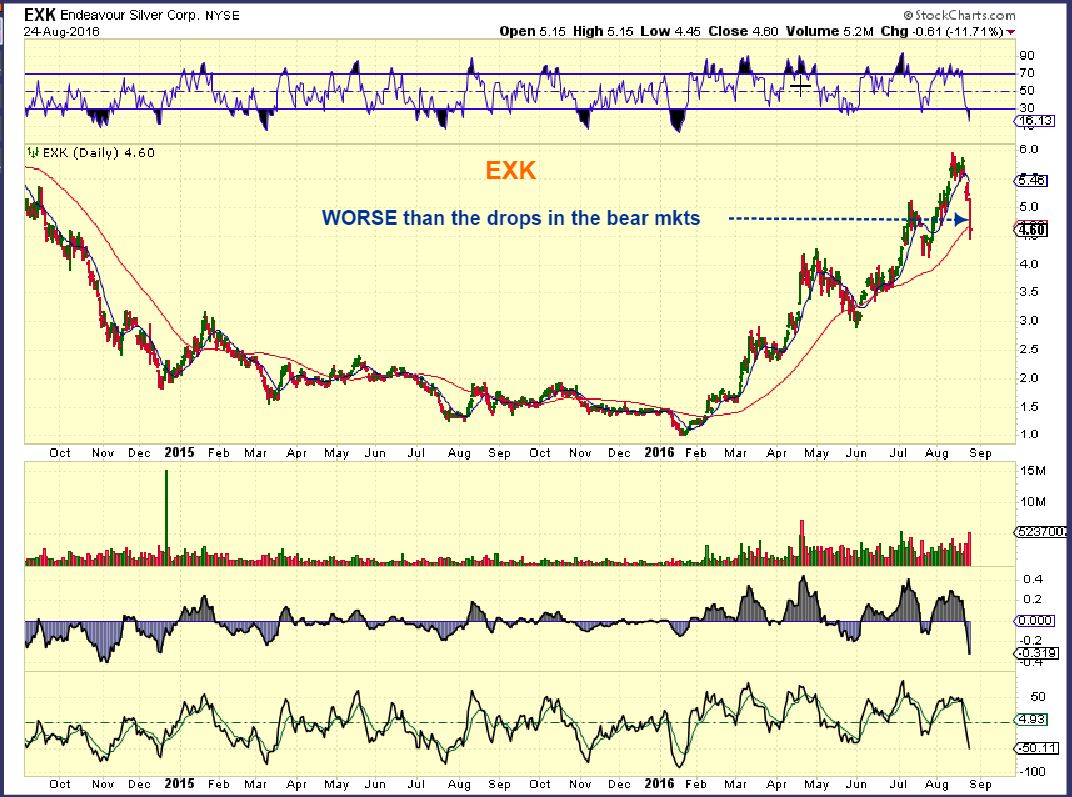This screenshot has width=1072, height=797.
Task: Click the -50.11 oscillator value tag
Action: pyautogui.click(x=1038, y=748)
